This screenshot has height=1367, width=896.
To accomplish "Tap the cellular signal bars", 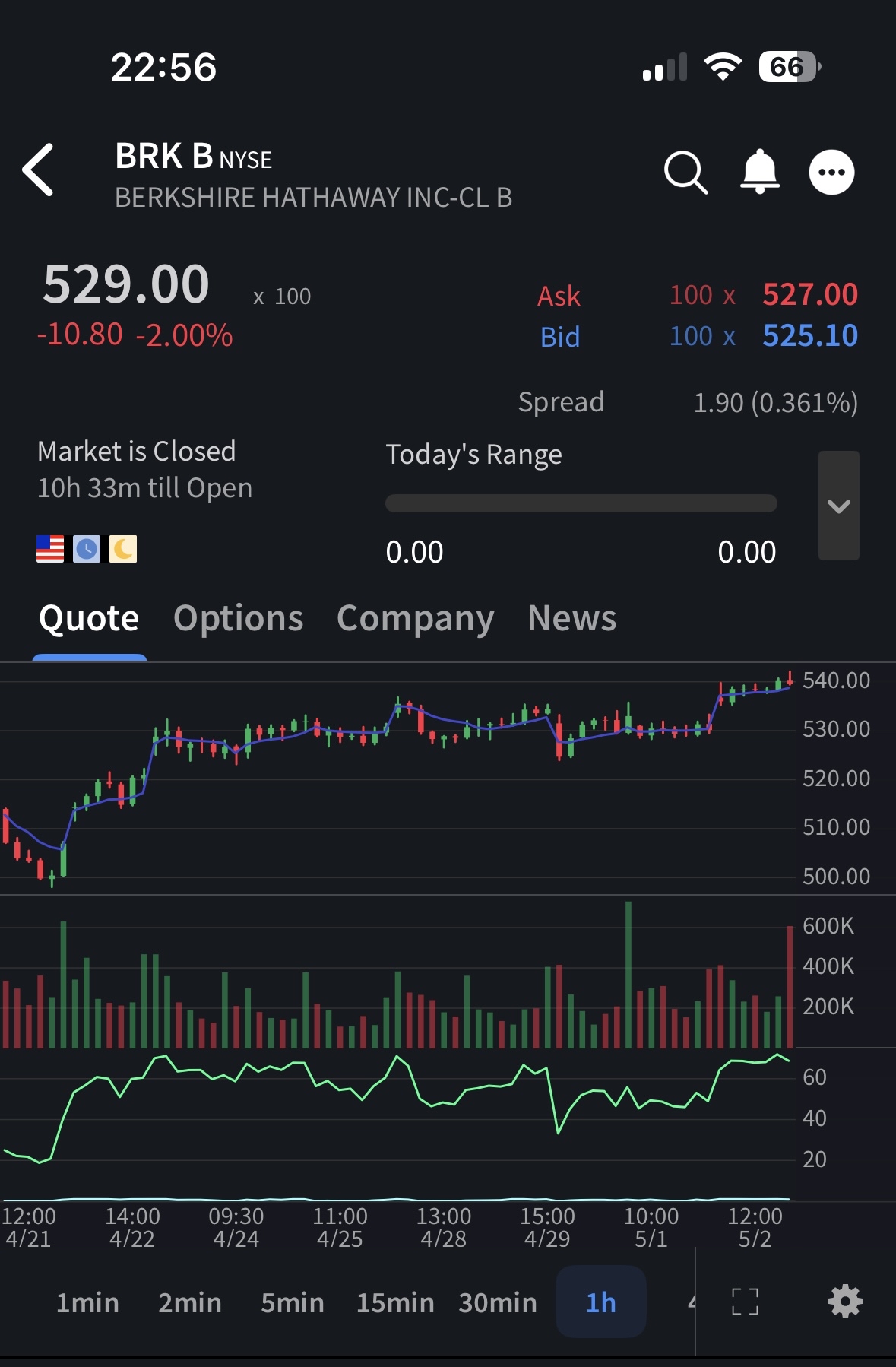I will (665, 67).
